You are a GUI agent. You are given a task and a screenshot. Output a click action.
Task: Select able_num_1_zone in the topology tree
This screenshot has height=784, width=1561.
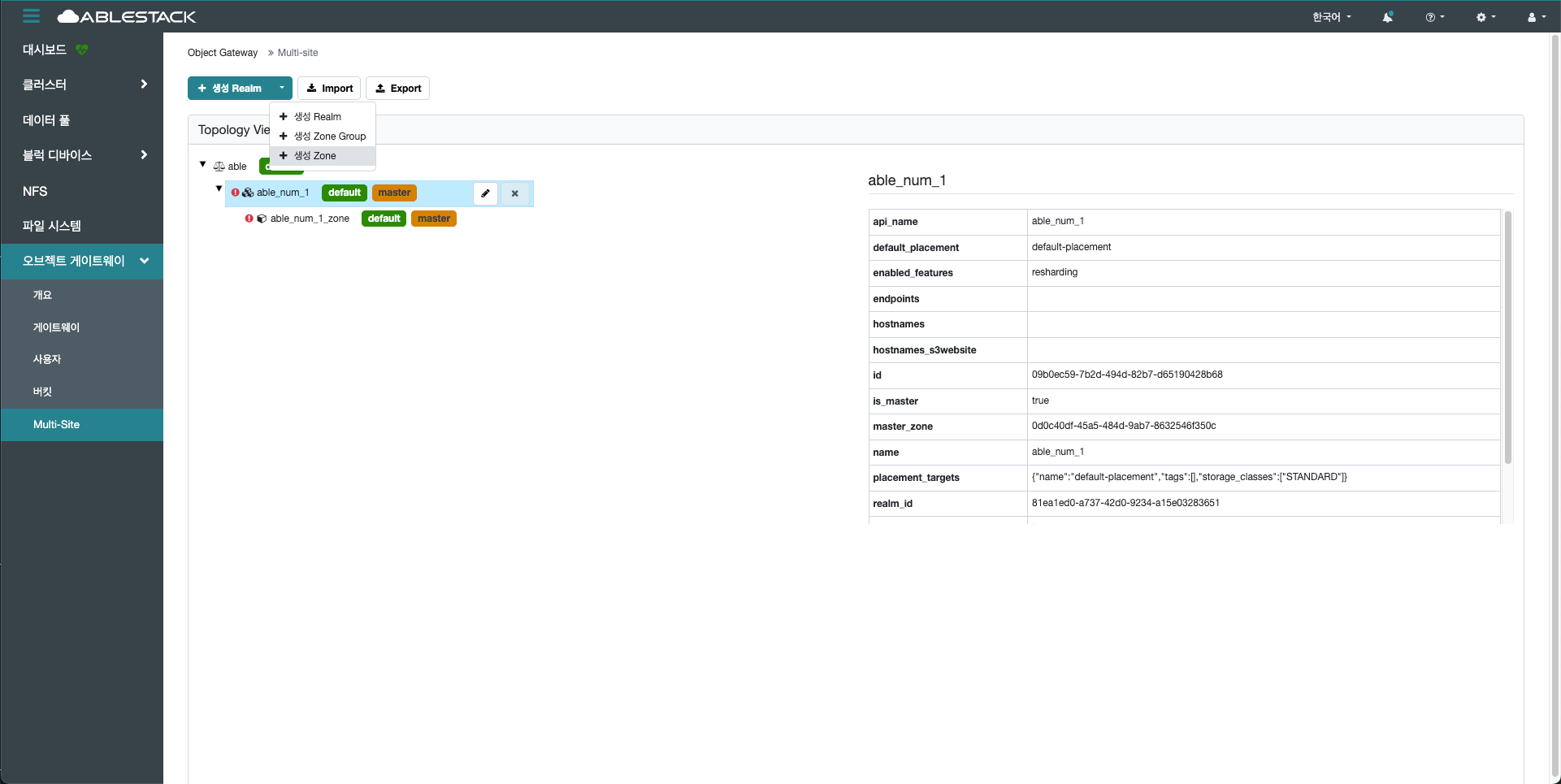[x=310, y=219]
